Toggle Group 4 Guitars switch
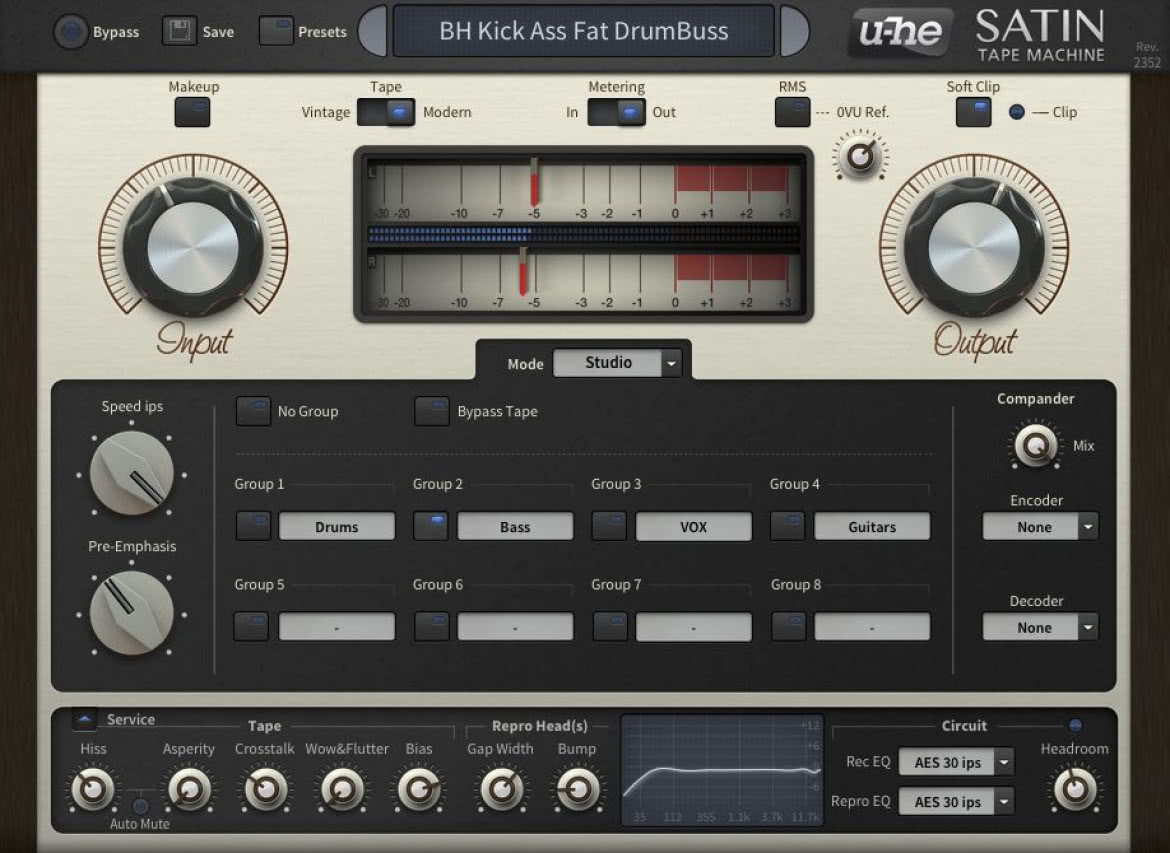The width and height of the screenshot is (1170, 853). [x=788, y=526]
